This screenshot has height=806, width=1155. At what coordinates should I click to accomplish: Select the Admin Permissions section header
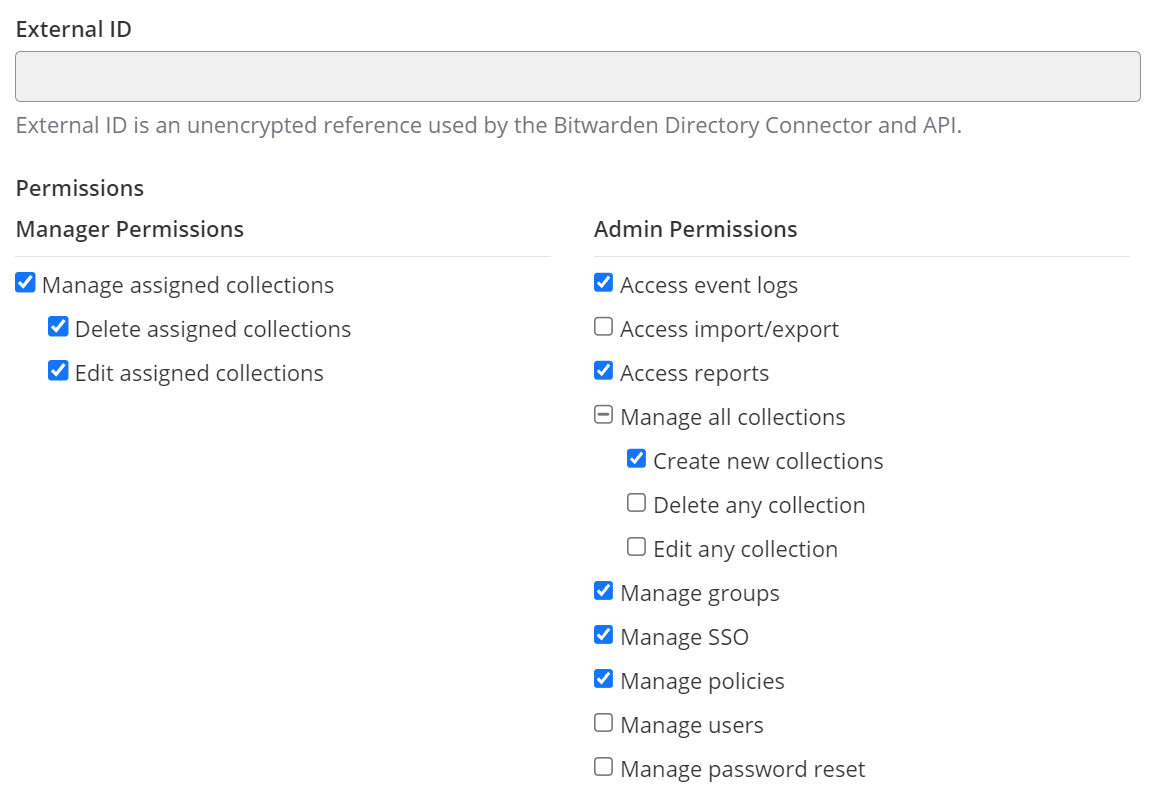point(696,229)
